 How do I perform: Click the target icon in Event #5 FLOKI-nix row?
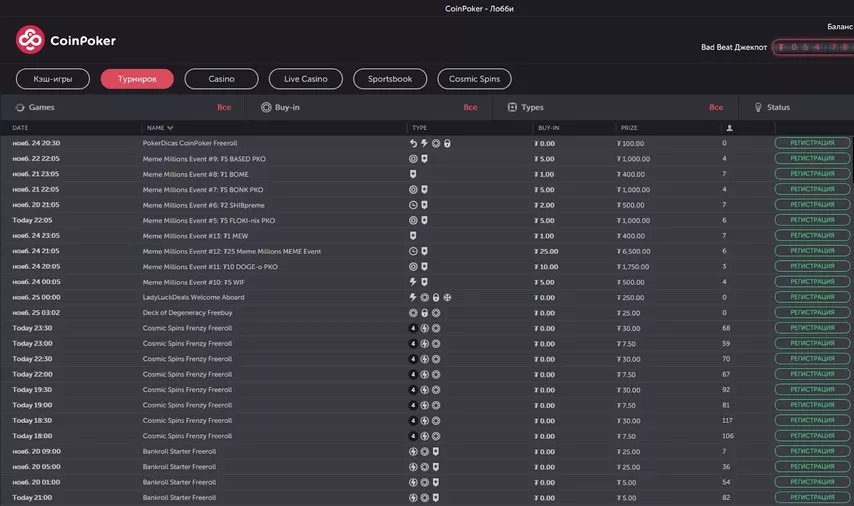point(413,221)
